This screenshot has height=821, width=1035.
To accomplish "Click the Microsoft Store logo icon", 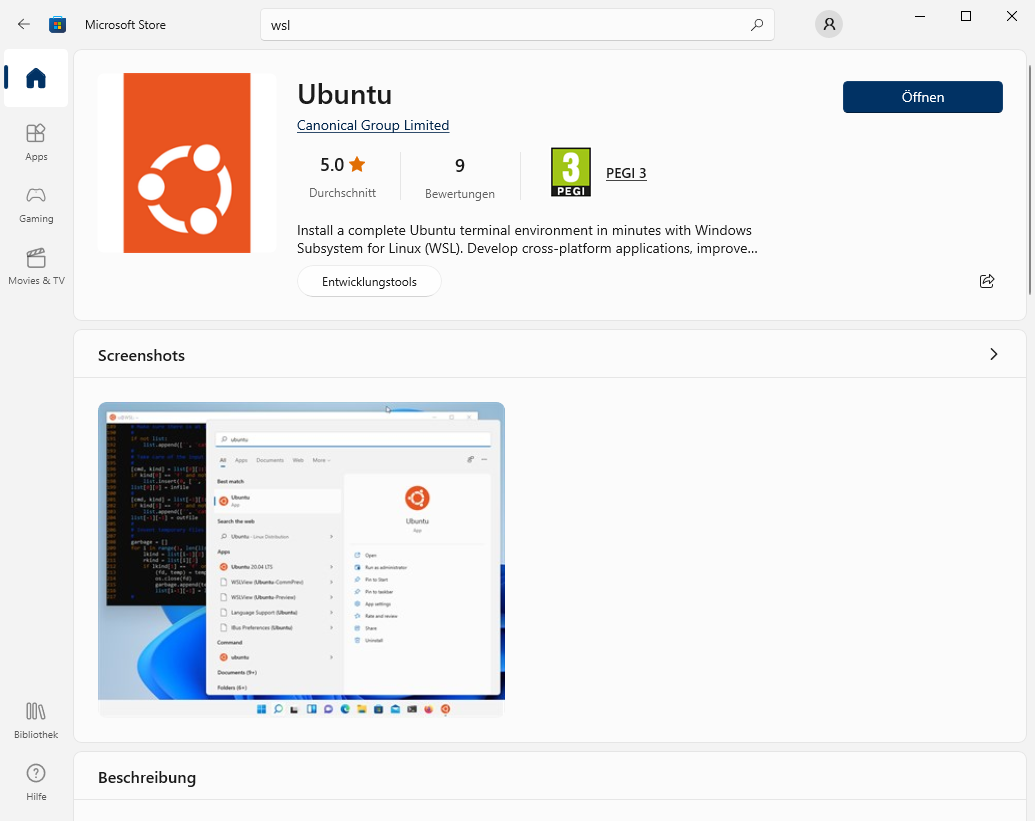I will point(58,24).
